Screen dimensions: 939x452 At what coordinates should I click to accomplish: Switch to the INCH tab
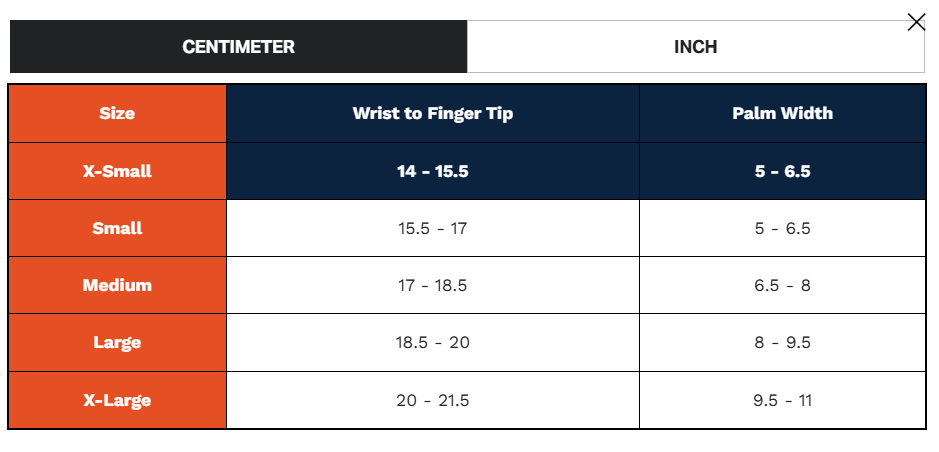click(x=695, y=47)
